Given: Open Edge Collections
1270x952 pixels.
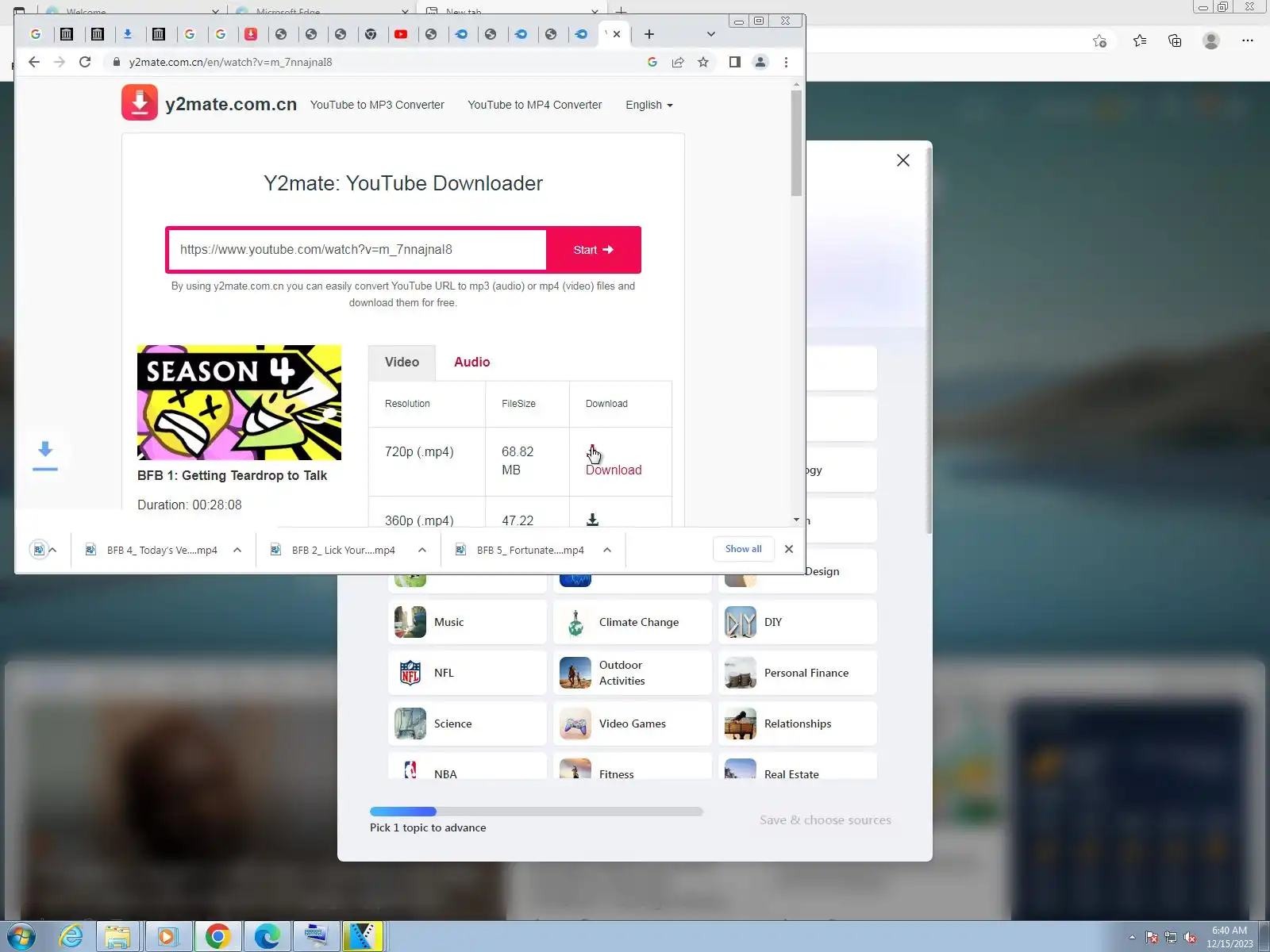Looking at the screenshot, I should coord(1175,40).
